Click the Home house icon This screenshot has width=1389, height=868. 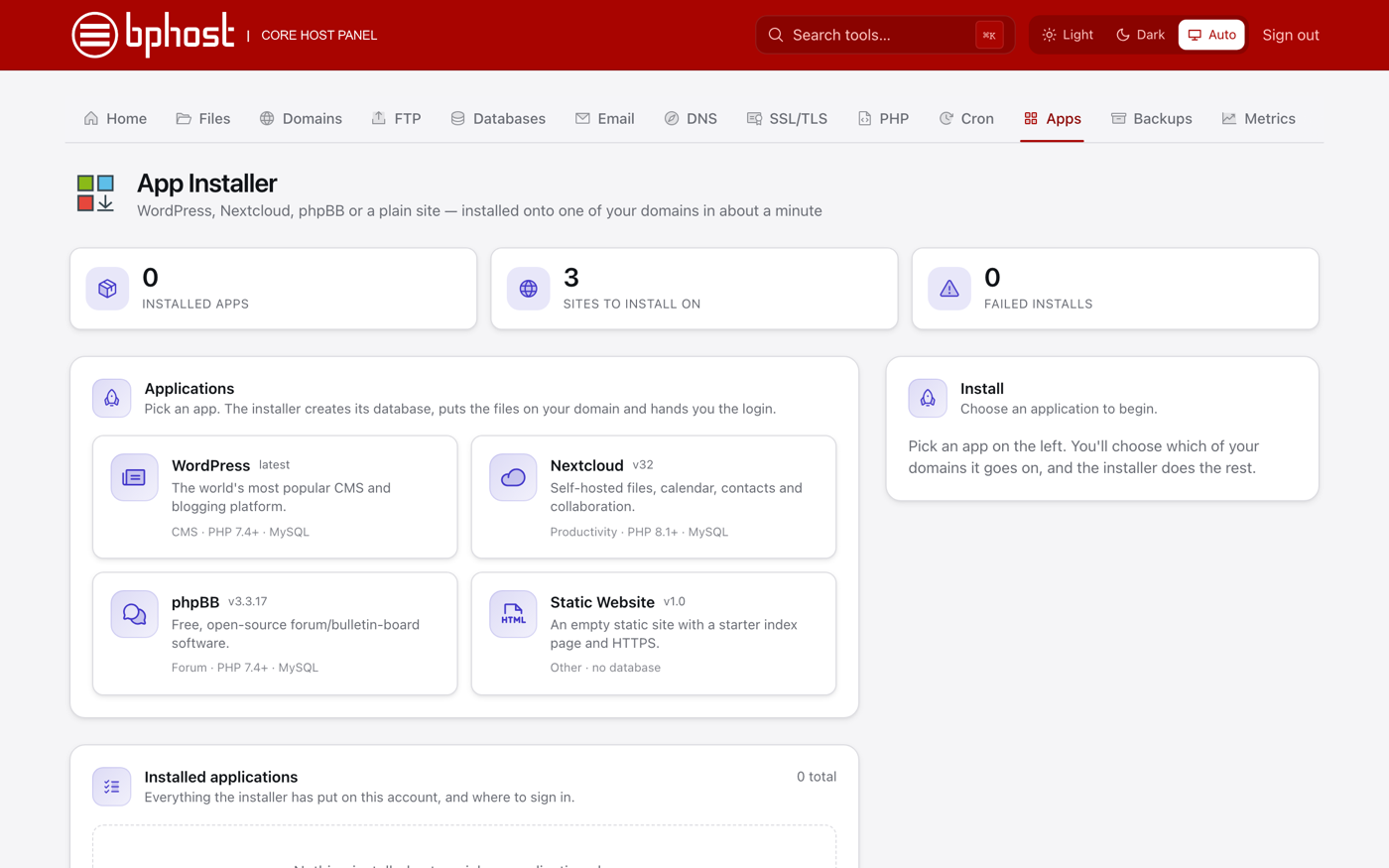tap(91, 118)
